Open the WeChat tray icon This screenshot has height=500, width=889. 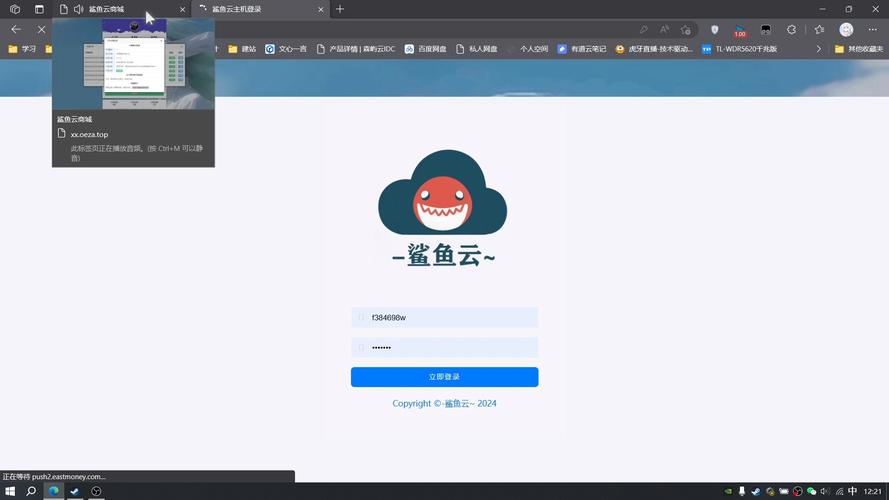coord(811,491)
